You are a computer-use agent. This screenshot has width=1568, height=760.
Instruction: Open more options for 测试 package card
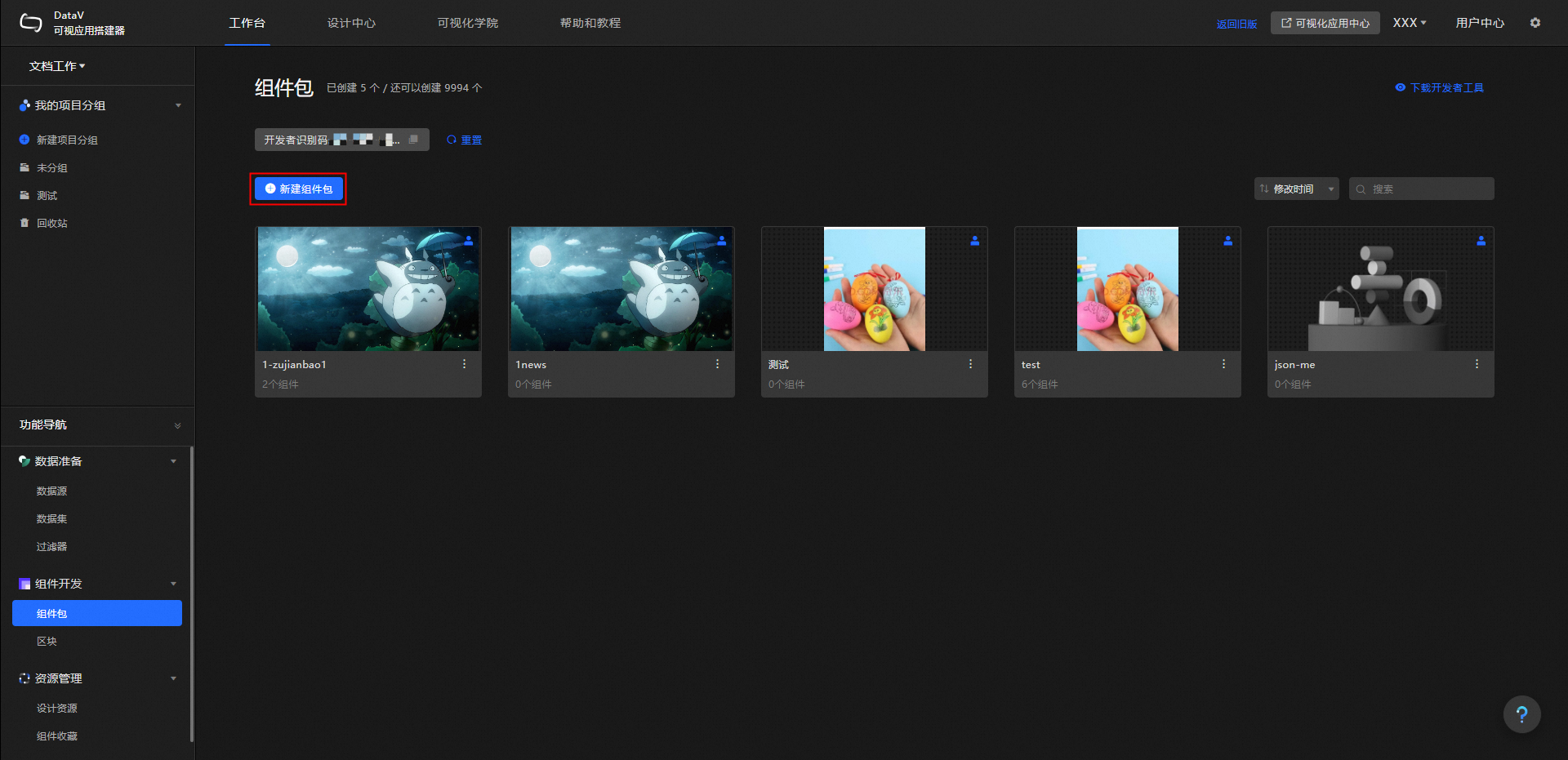tap(971, 364)
